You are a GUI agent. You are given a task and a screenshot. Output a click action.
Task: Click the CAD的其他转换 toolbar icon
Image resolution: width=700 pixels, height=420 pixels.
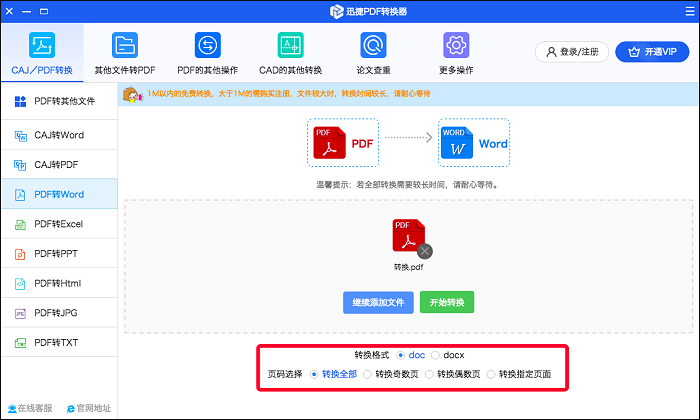[290, 46]
